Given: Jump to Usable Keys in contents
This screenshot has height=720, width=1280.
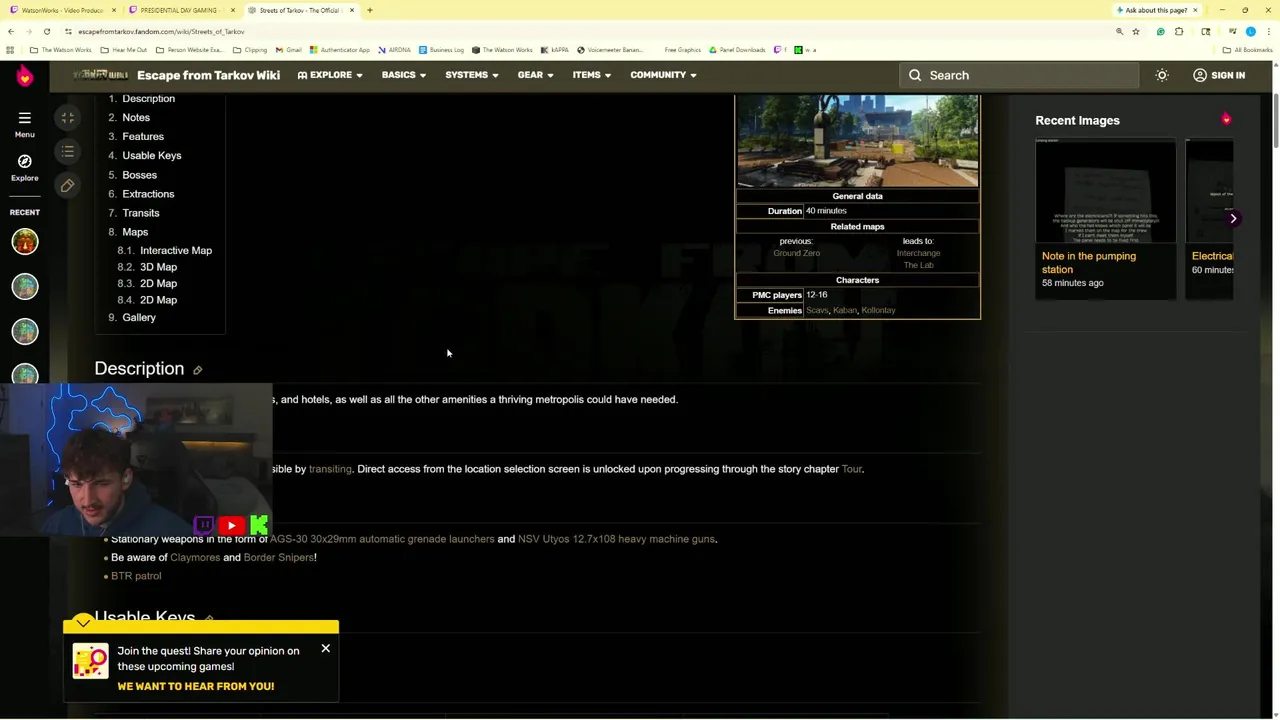Looking at the screenshot, I should [x=152, y=156].
